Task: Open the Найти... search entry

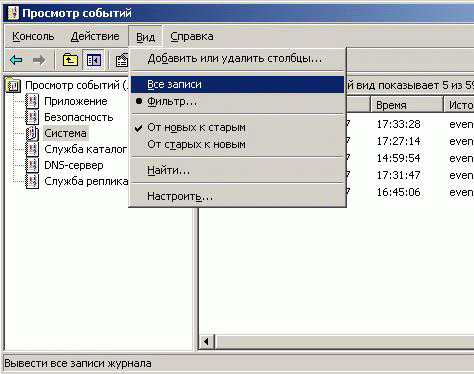Action: (x=237, y=171)
